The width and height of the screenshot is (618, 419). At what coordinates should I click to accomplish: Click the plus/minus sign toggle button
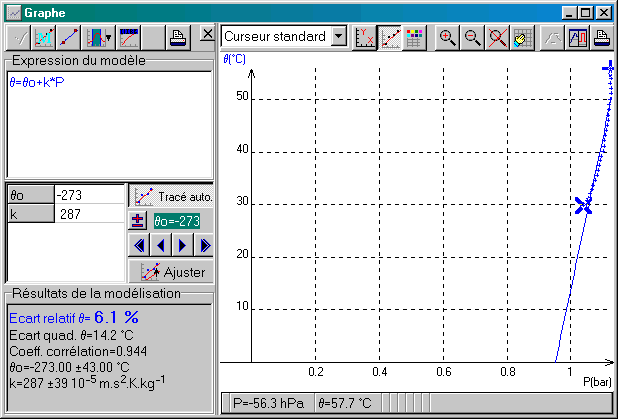click(x=138, y=221)
